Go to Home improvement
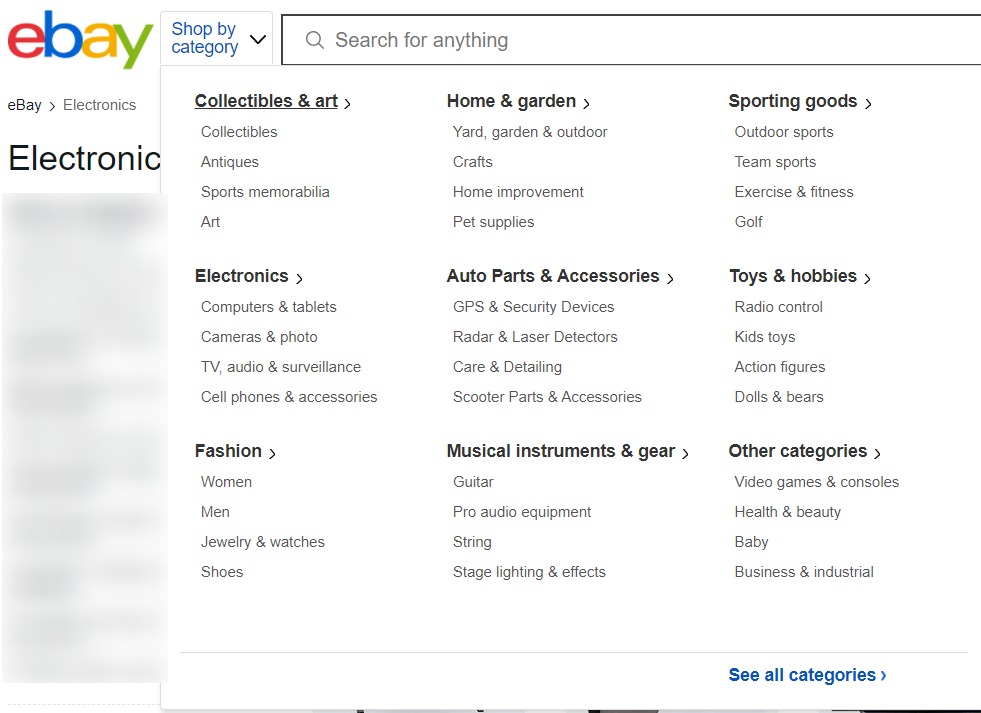The width and height of the screenshot is (981, 713). pos(518,192)
